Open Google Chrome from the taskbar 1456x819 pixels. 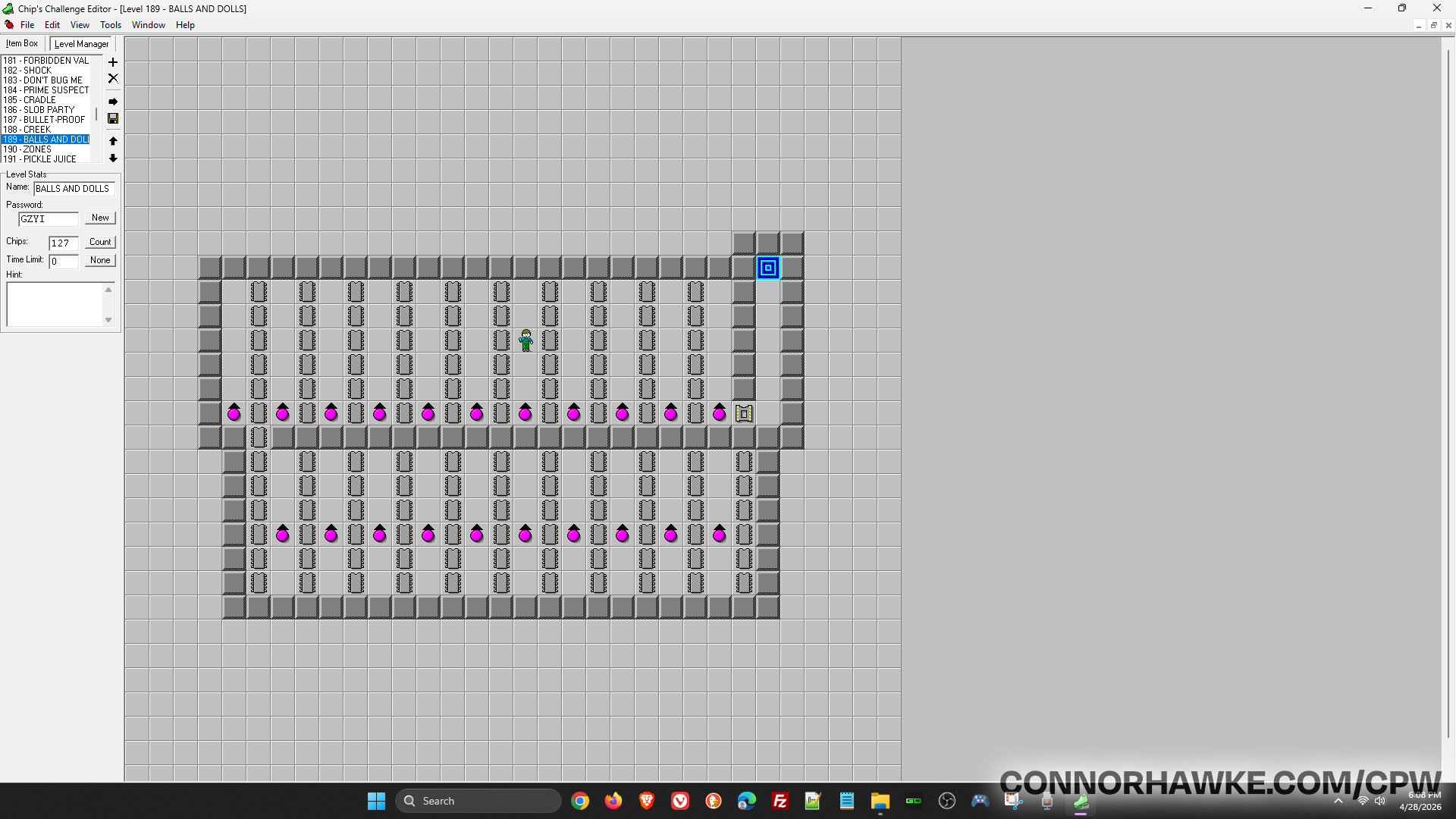[x=580, y=801]
